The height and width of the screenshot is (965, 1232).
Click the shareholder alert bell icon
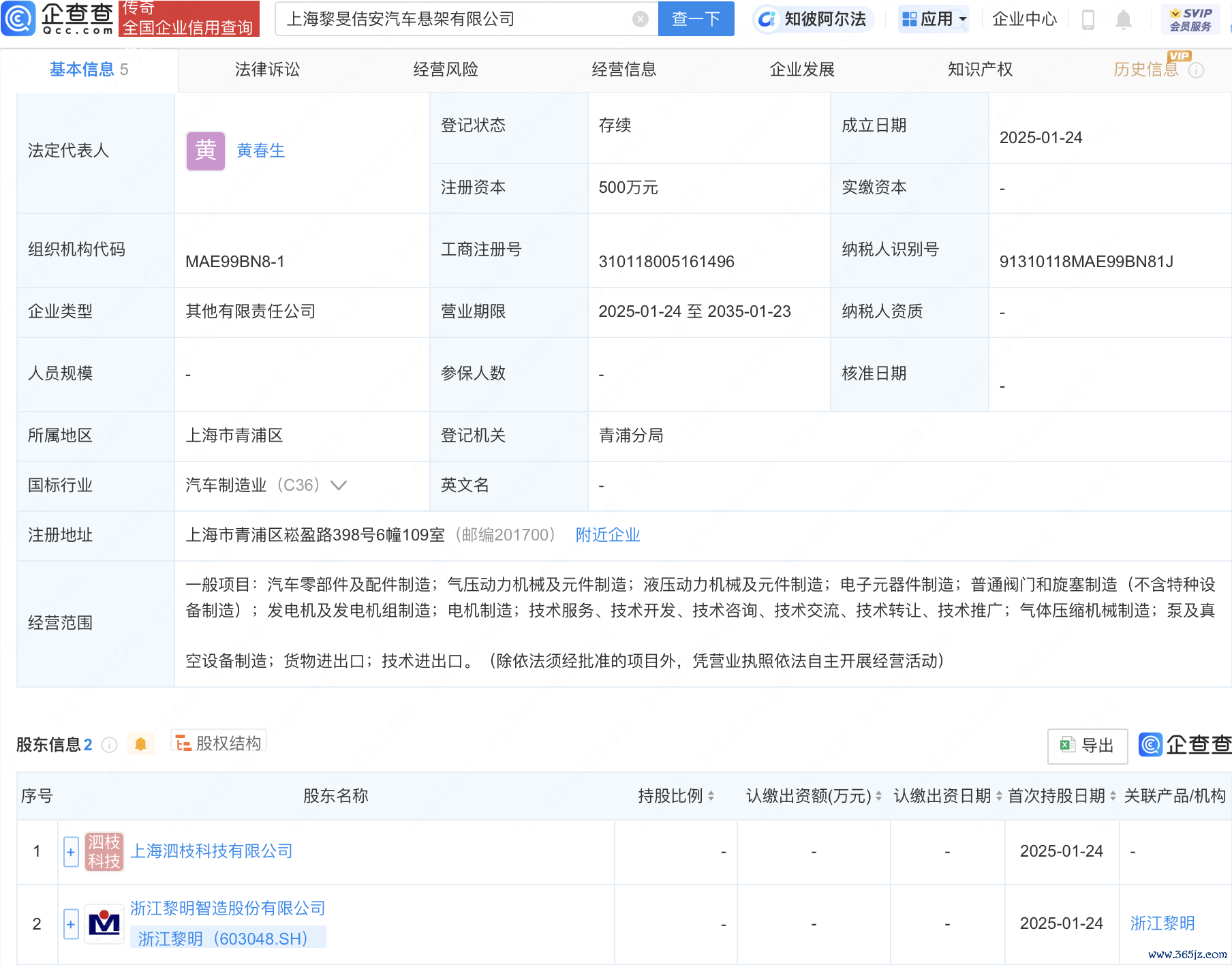pos(140,744)
